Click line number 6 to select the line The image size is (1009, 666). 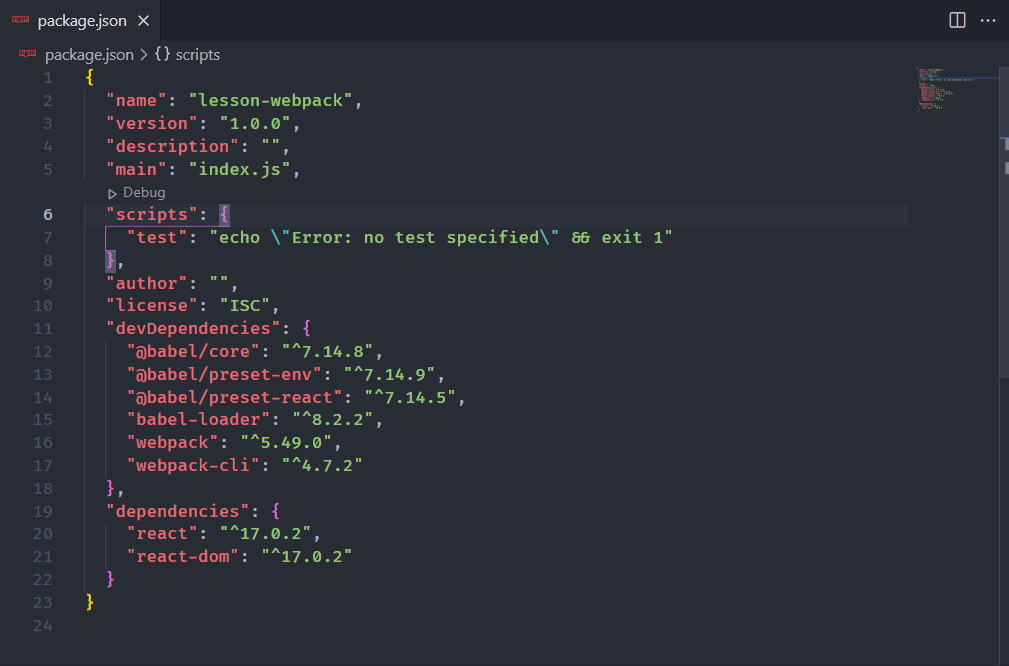pos(47,214)
